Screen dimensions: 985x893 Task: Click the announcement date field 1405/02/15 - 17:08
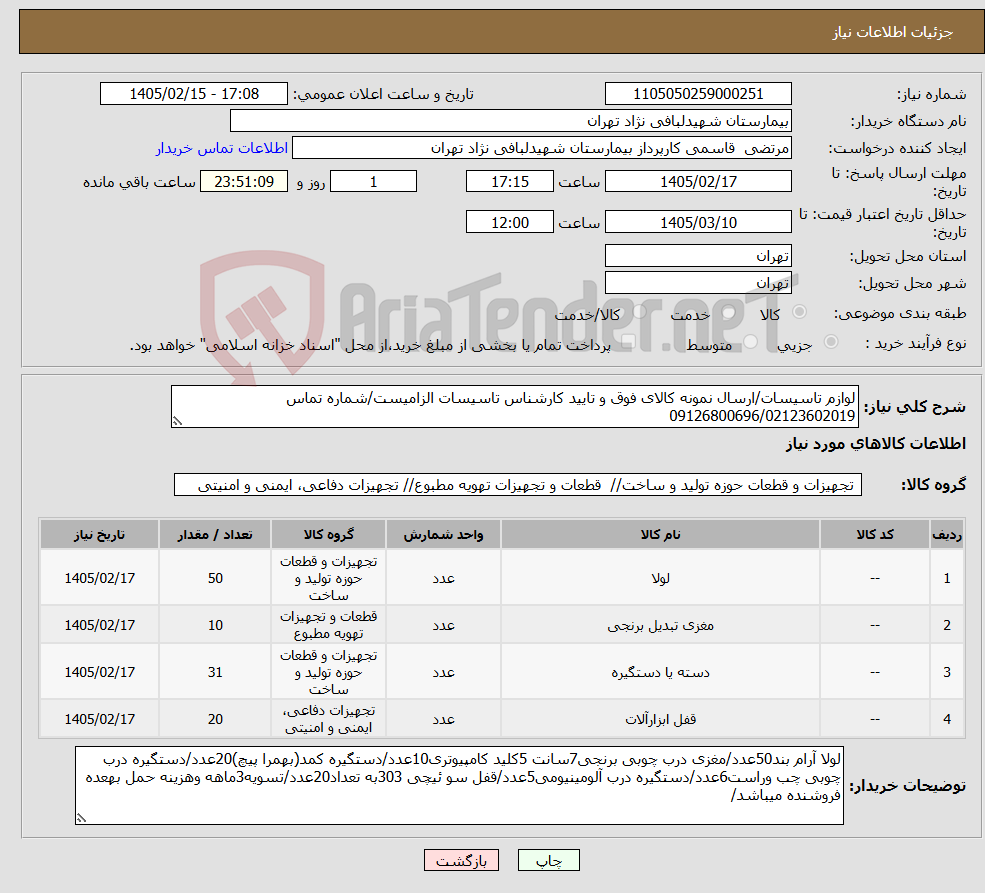tap(193, 94)
